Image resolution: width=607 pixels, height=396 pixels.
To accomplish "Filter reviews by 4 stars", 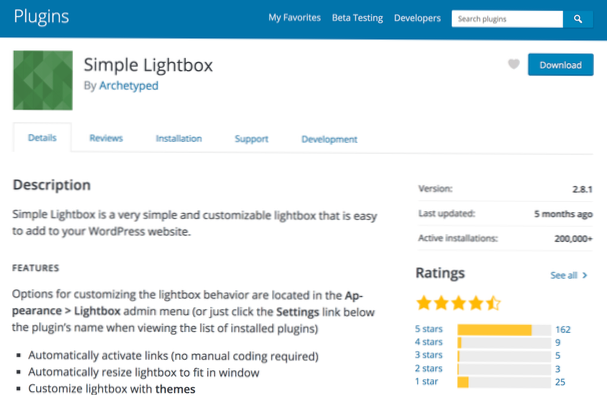I will coord(429,342).
